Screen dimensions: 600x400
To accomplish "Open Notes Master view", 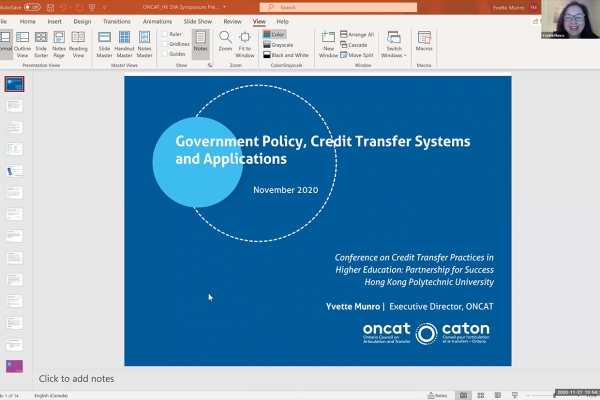I will (x=144, y=44).
